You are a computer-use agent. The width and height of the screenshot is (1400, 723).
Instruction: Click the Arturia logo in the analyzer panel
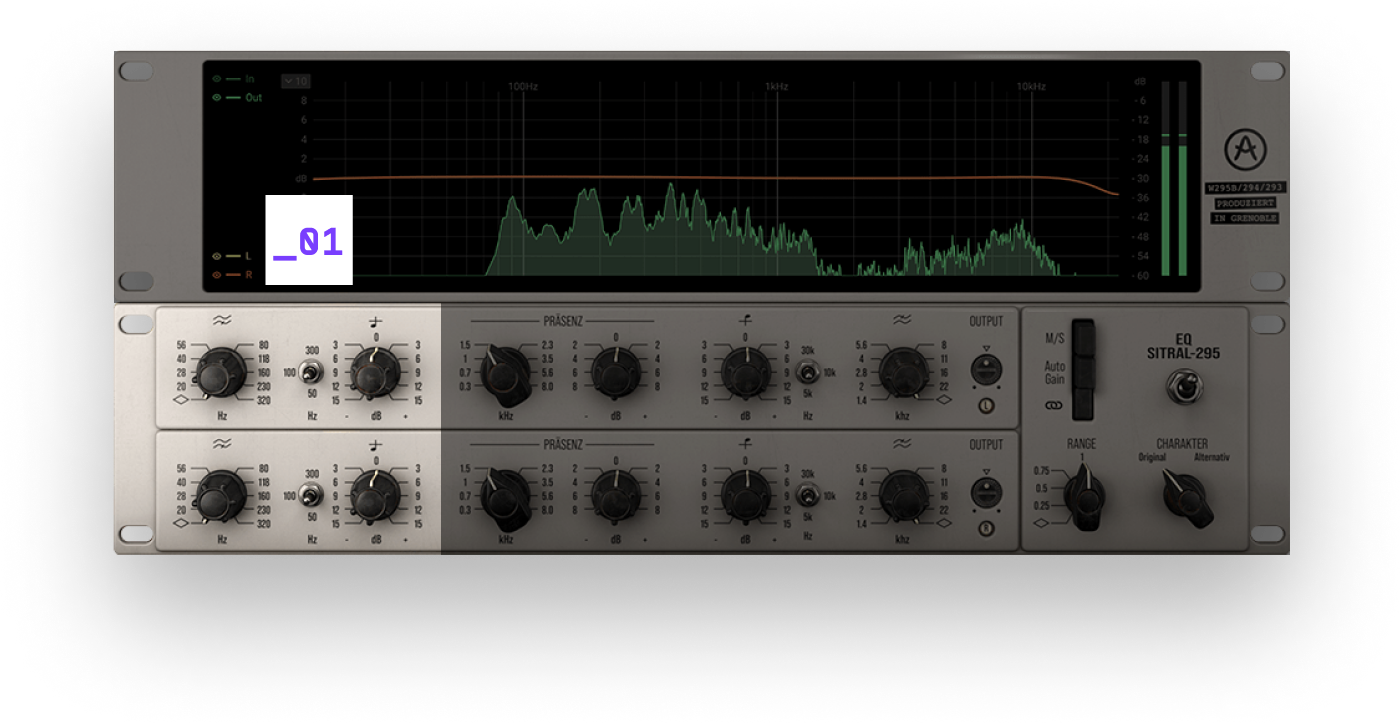(1245, 151)
